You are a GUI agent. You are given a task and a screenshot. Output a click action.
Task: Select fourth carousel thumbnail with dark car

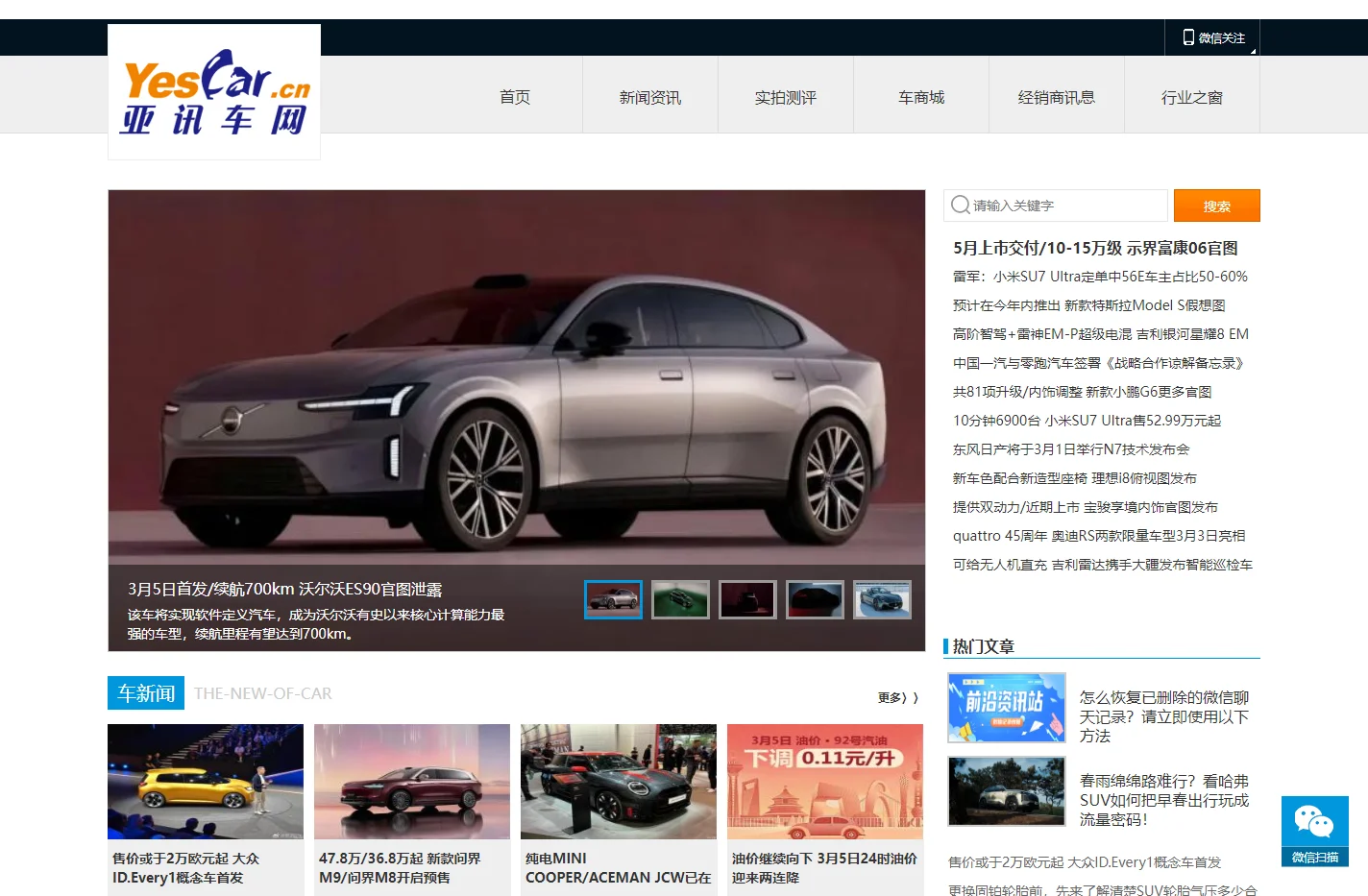[815, 600]
